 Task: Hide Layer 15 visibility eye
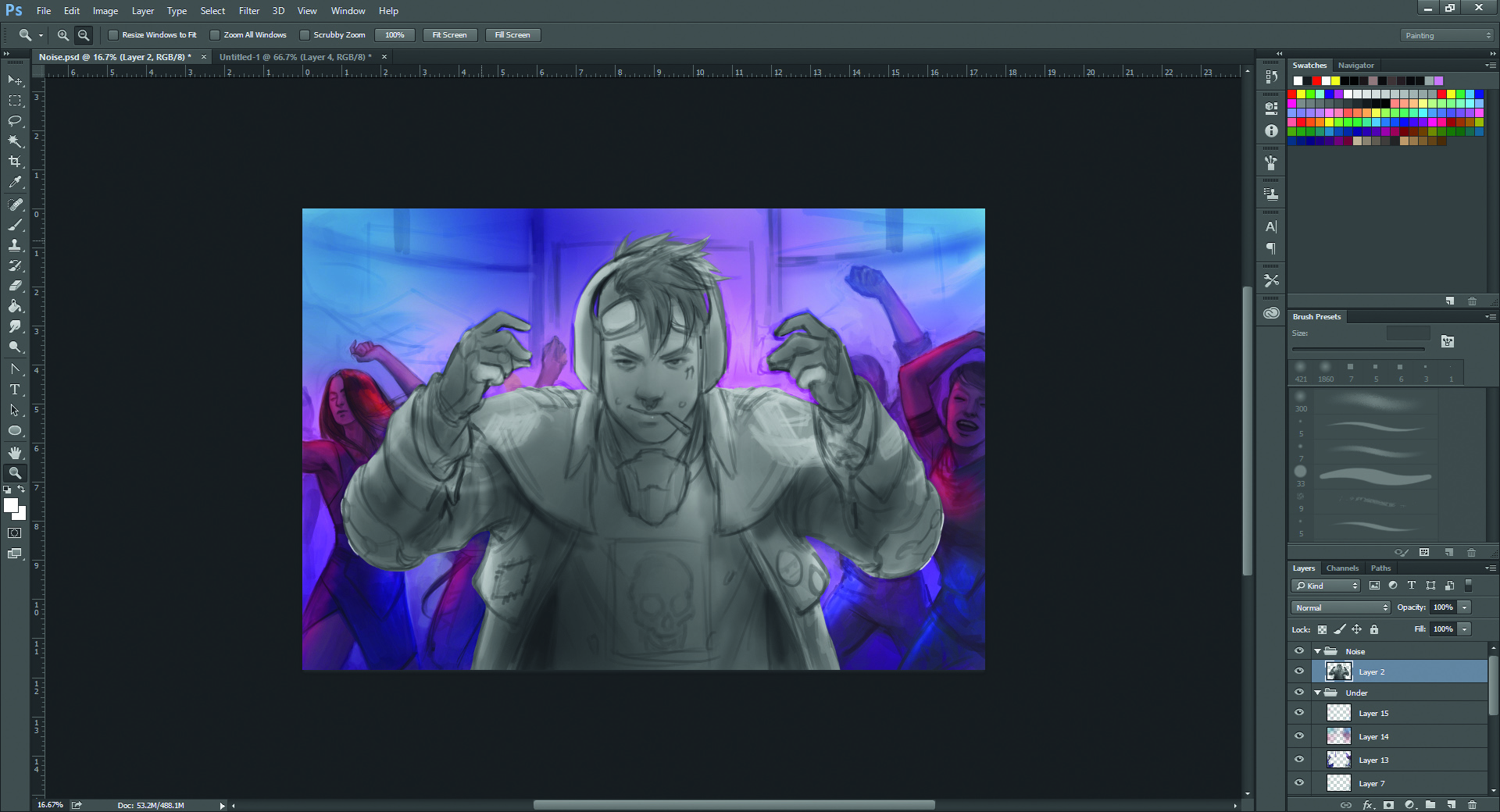pyautogui.click(x=1299, y=713)
